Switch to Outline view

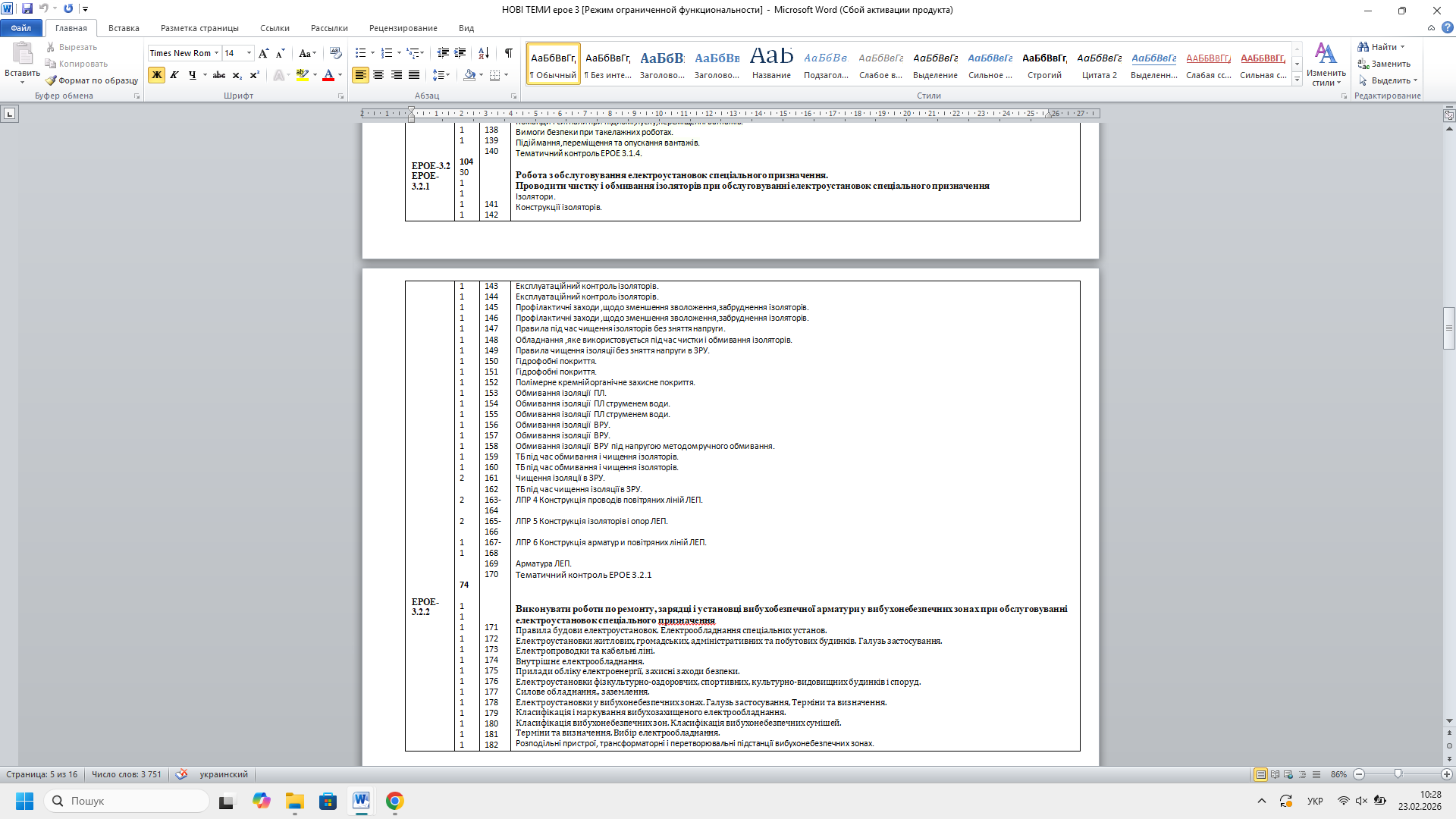point(1303,774)
